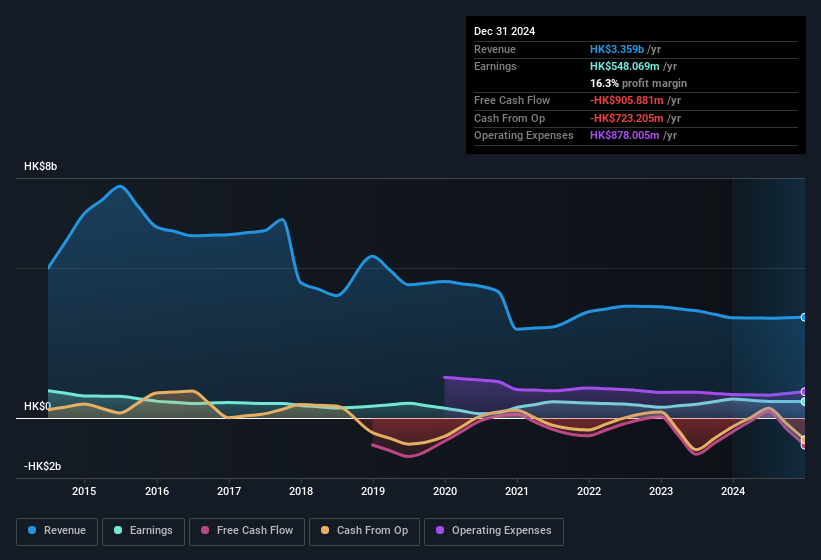Click the 2019 x-axis label
The height and width of the screenshot is (560, 821).
click(x=373, y=491)
